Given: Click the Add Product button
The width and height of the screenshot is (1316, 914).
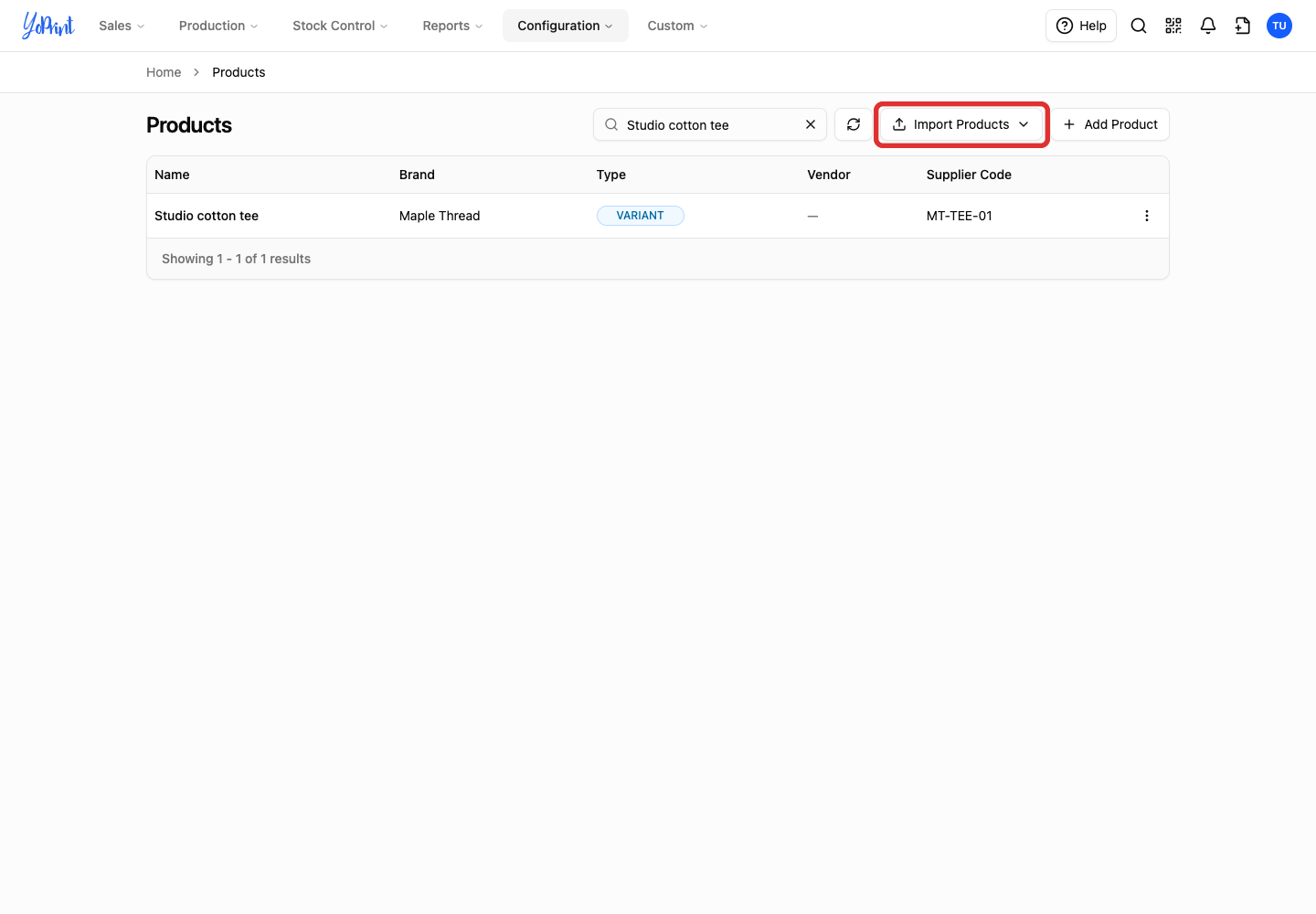Looking at the screenshot, I should point(1110,124).
